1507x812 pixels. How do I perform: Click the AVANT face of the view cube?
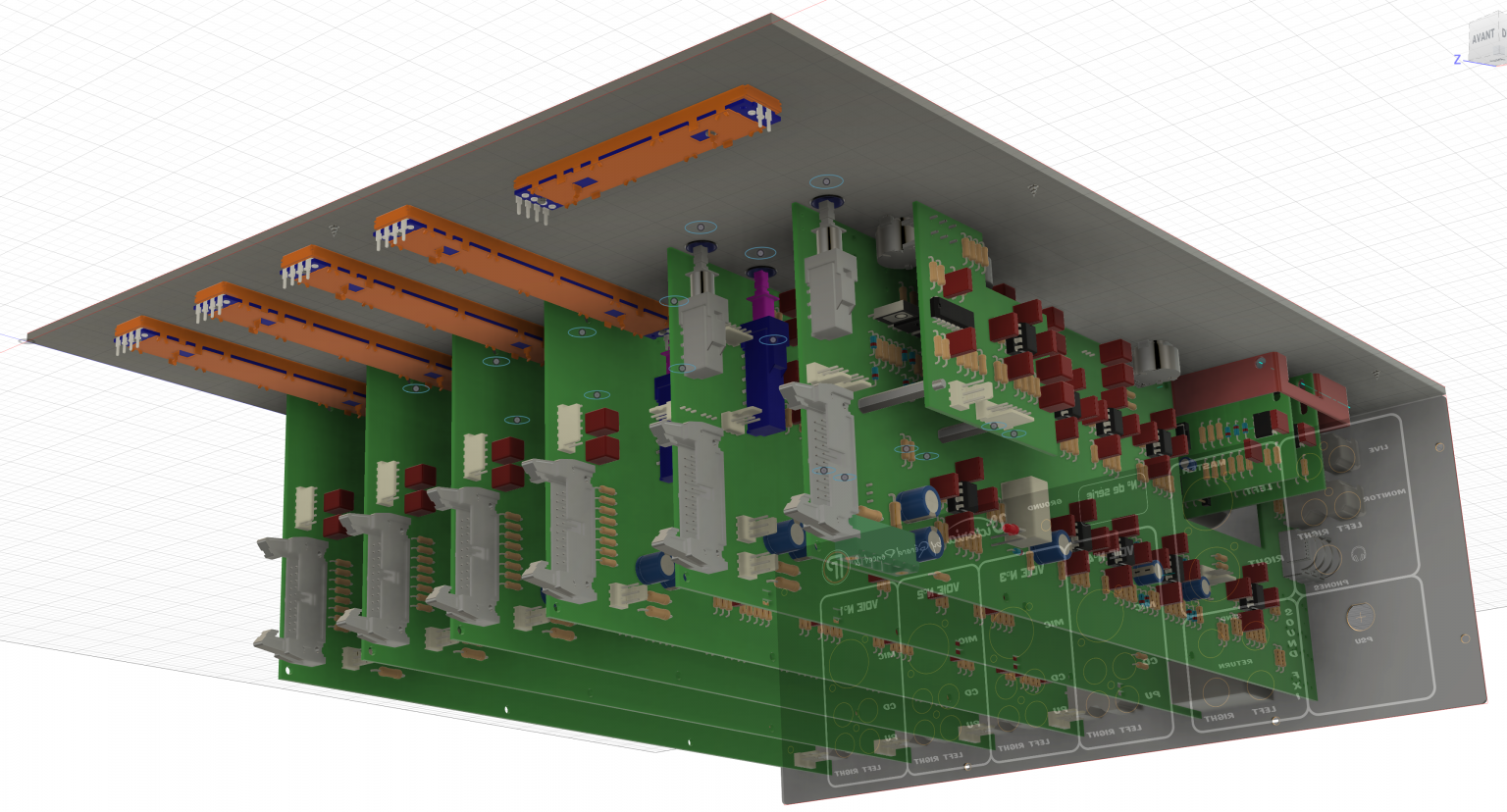1483,37
